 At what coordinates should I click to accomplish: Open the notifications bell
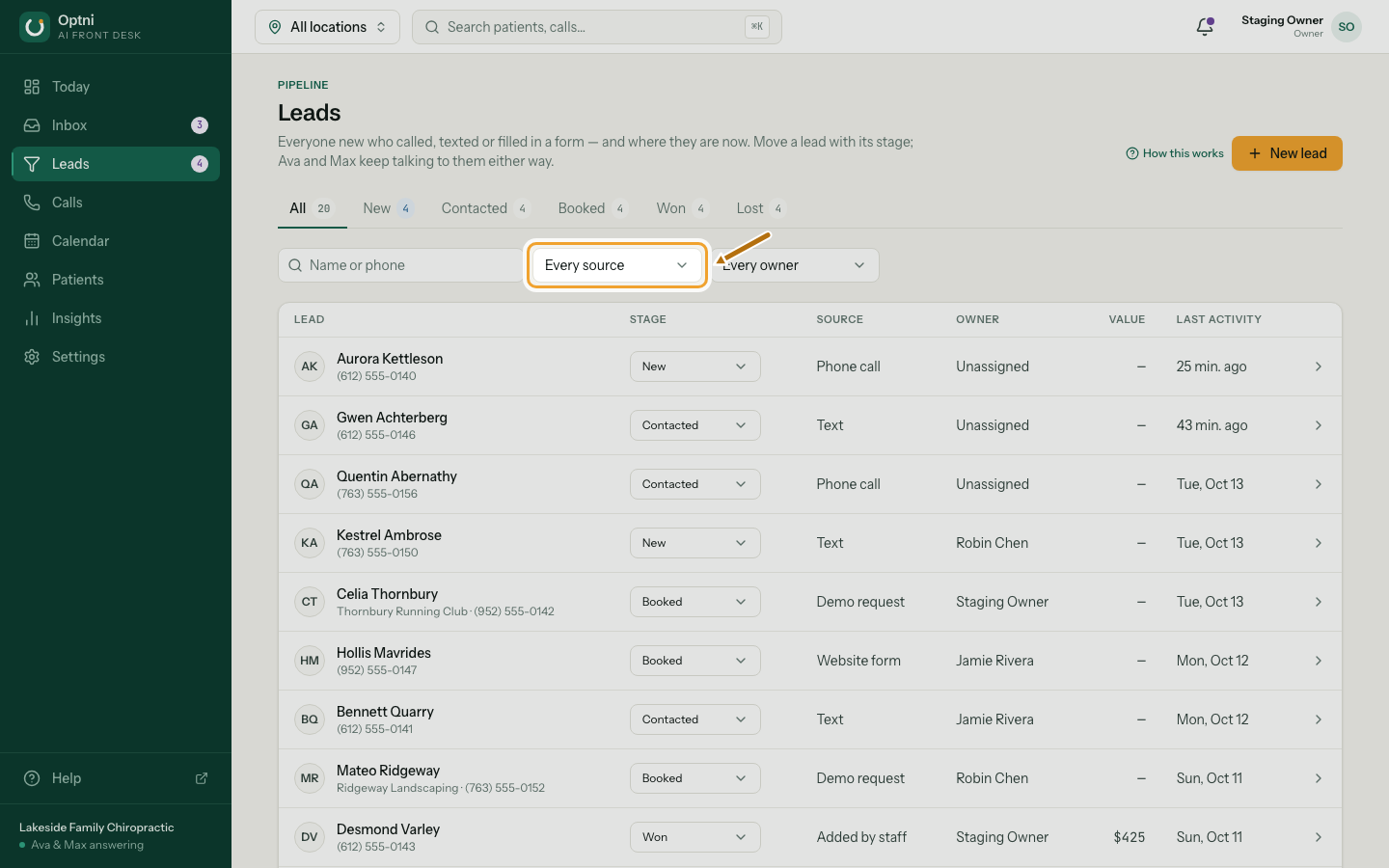1205,27
